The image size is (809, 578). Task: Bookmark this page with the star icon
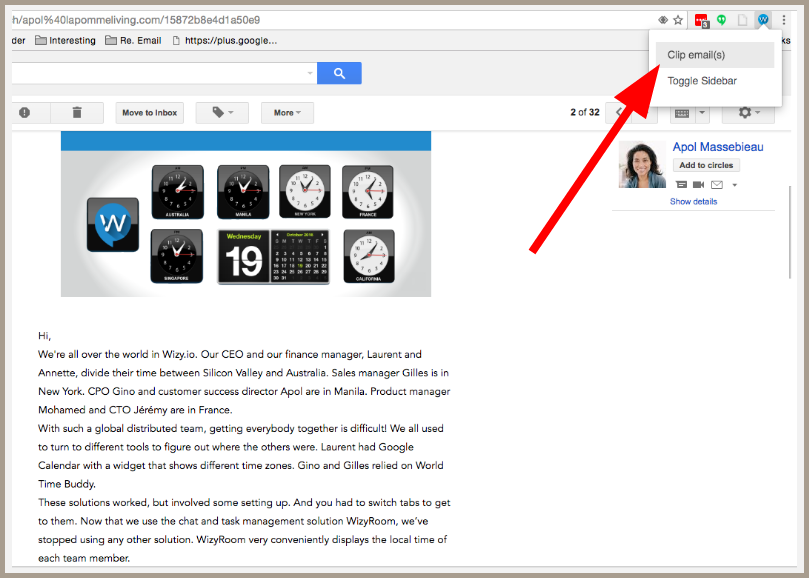pyautogui.click(x=678, y=20)
